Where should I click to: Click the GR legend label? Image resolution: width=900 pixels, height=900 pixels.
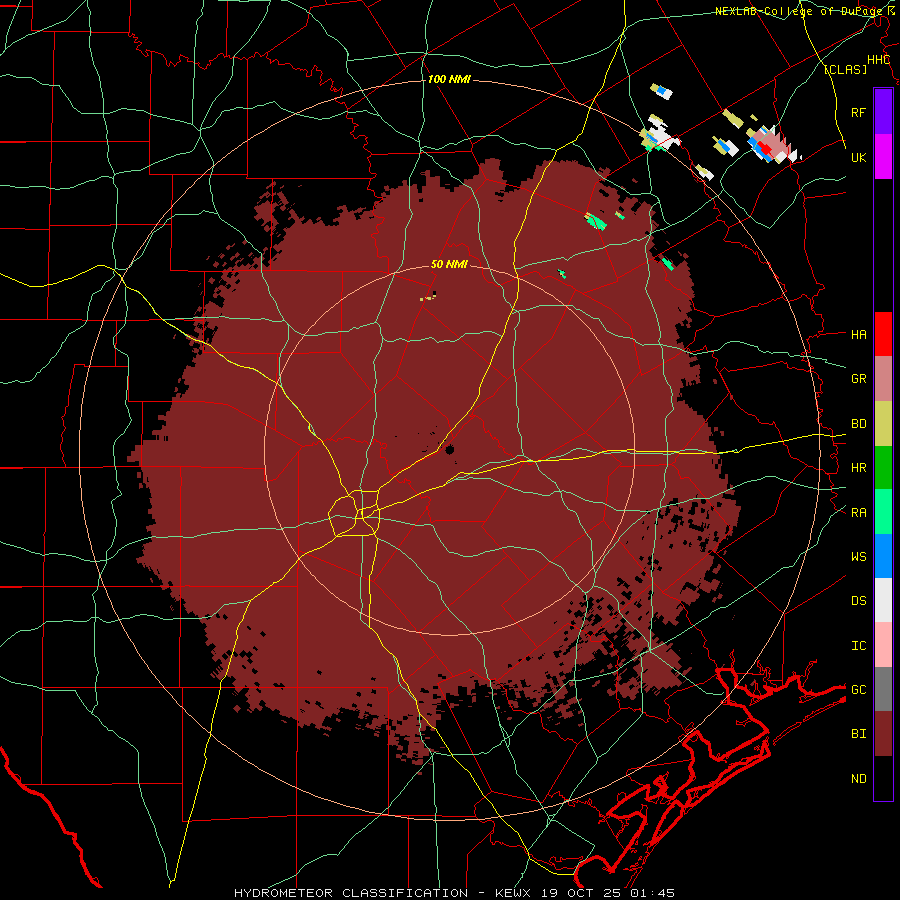pyautogui.click(x=858, y=378)
